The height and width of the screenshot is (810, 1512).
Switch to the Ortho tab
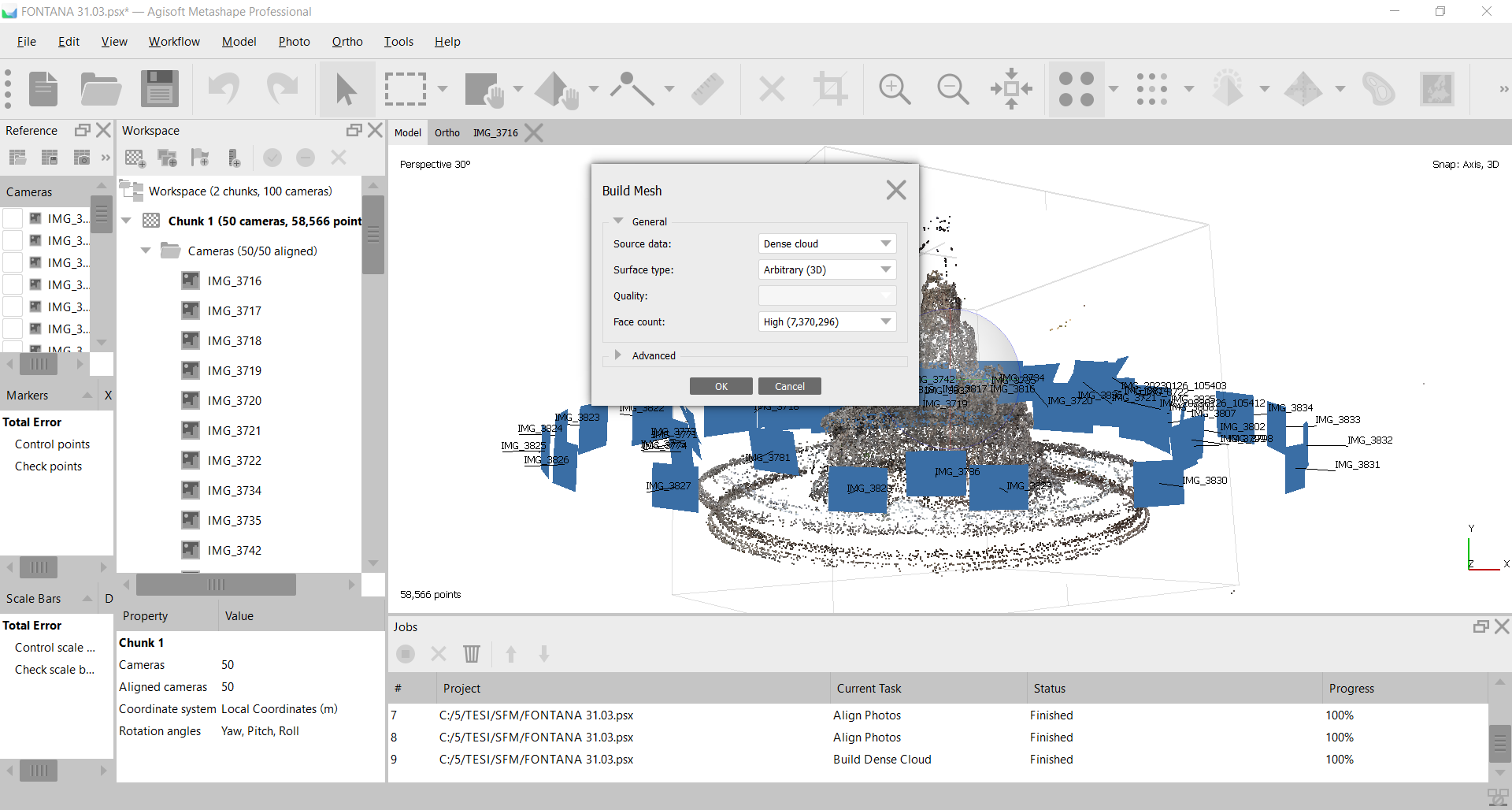pos(447,132)
